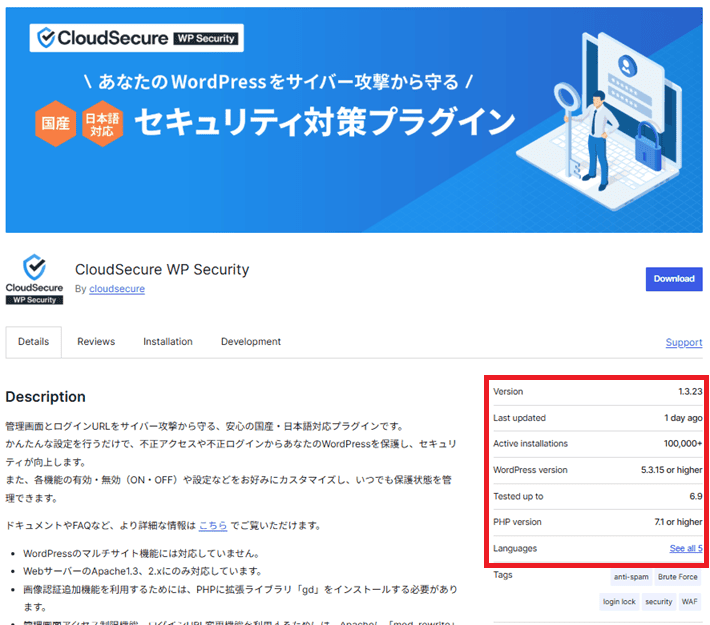Switch to the Reviews tab
Image resolution: width=710 pixels, height=625 pixels.
96,342
